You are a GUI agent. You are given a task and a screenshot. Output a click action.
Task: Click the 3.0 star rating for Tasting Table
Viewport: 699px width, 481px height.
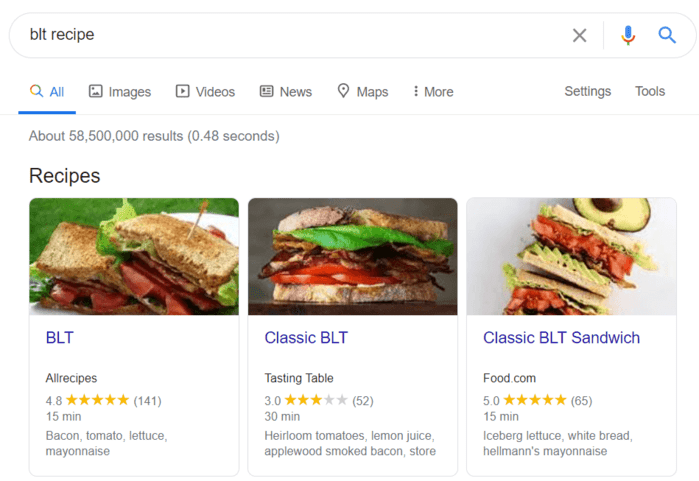click(x=316, y=400)
